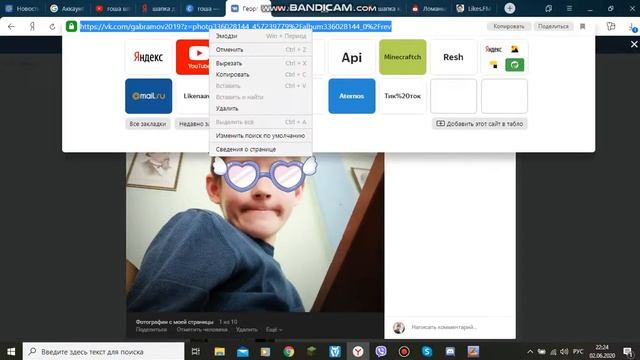Image resolution: width=640 pixels, height=360 pixels.
Task: Open the Aternos tile
Action: point(351,96)
